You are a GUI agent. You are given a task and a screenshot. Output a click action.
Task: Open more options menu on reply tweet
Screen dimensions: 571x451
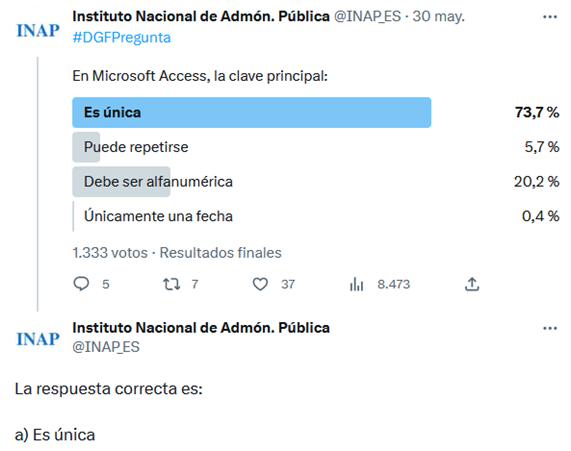[x=550, y=328]
